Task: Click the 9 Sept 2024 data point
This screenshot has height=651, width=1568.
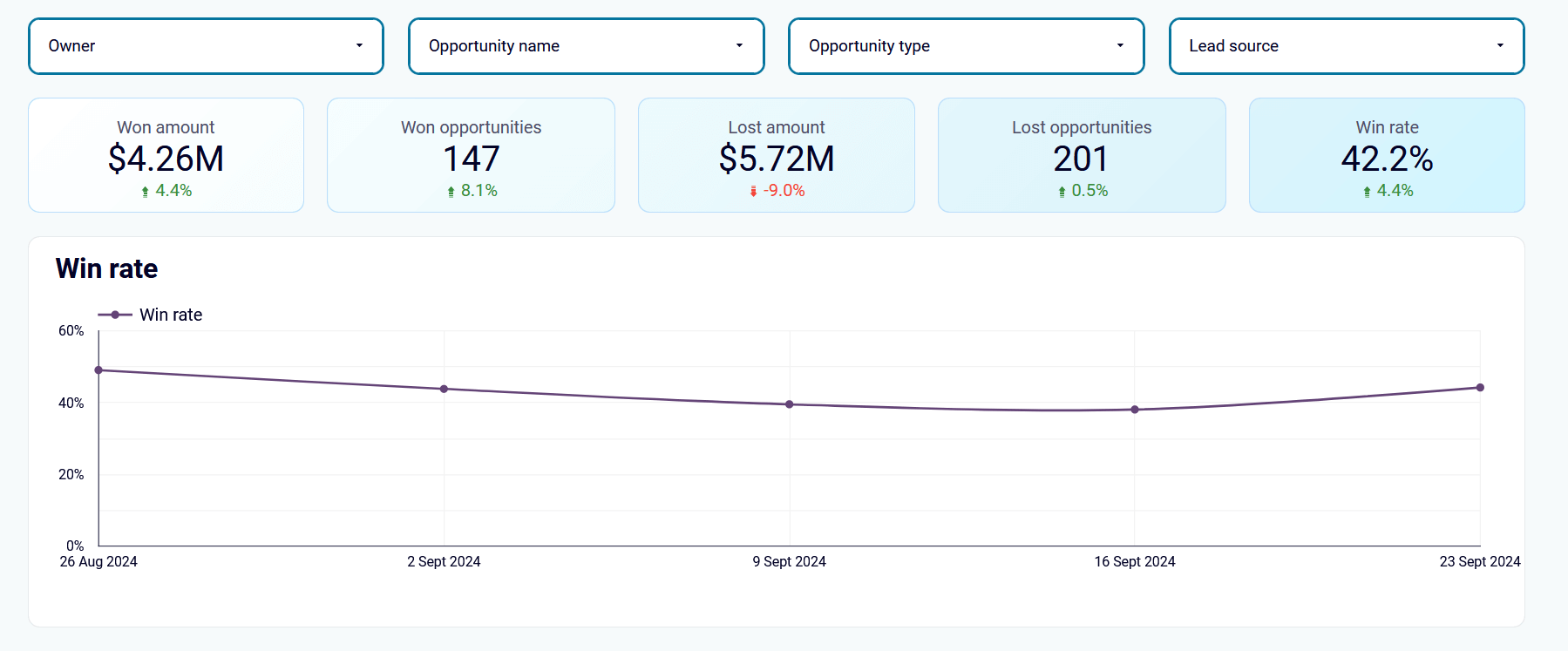Action: tap(789, 404)
